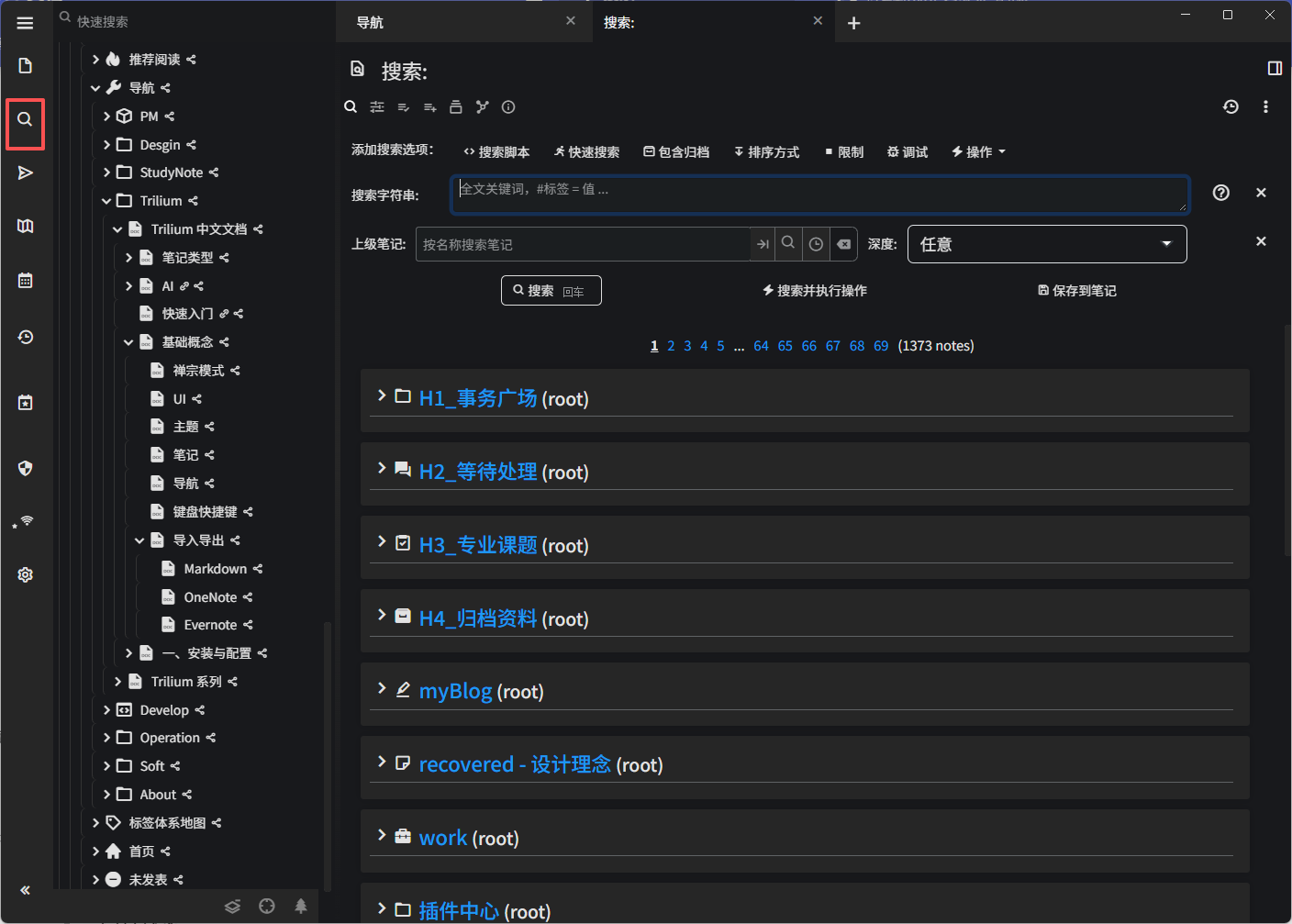Open a new tab with the plus button

tap(853, 23)
